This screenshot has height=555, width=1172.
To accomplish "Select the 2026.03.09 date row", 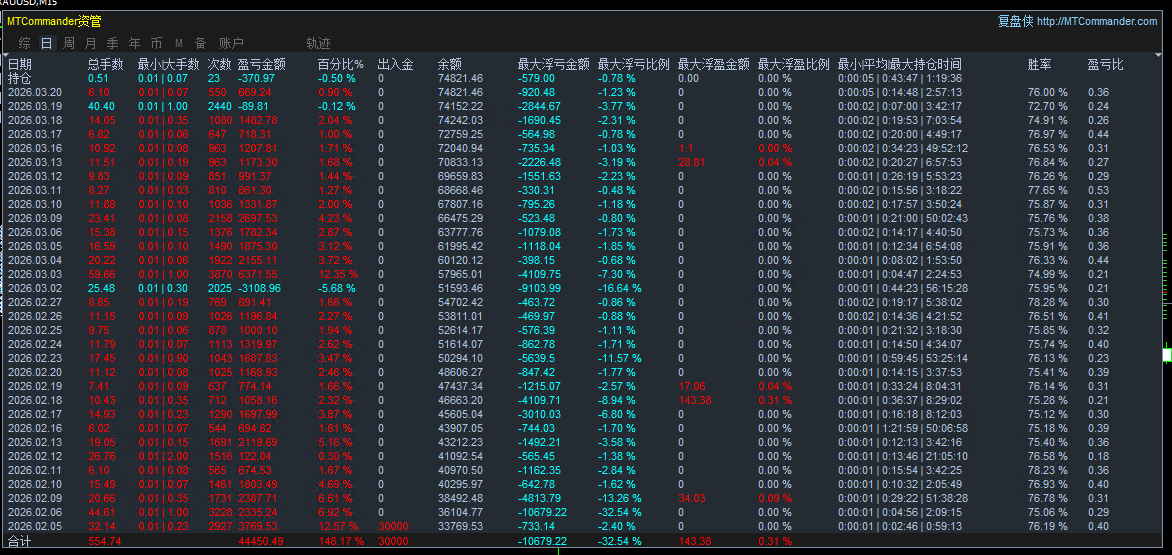I will click(35, 218).
